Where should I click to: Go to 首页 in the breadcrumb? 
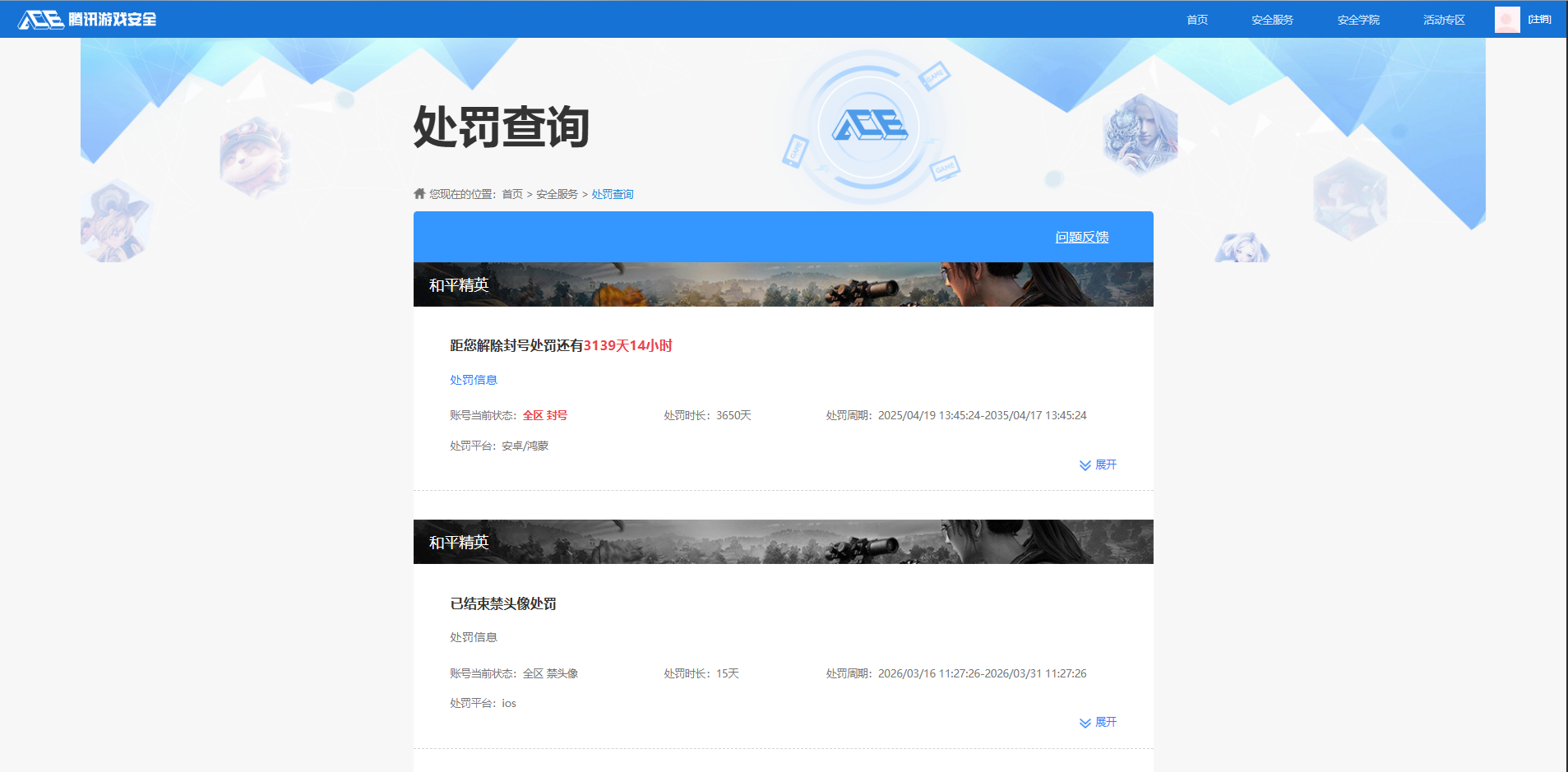[512, 194]
